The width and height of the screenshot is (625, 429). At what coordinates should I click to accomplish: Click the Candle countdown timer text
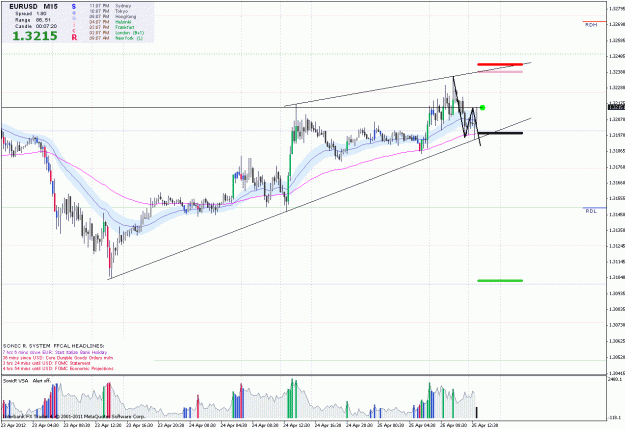36,26
